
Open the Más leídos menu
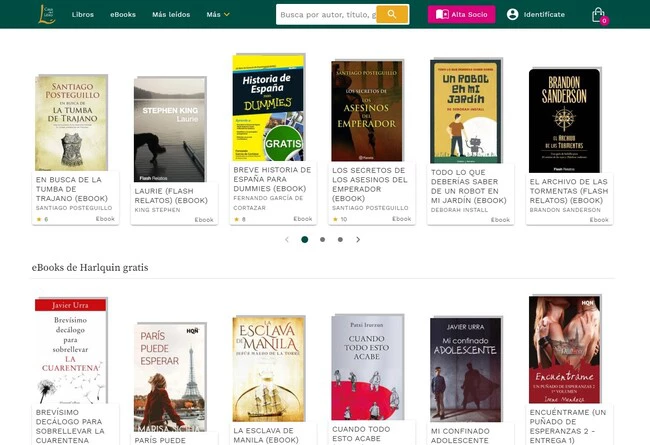pos(171,15)
